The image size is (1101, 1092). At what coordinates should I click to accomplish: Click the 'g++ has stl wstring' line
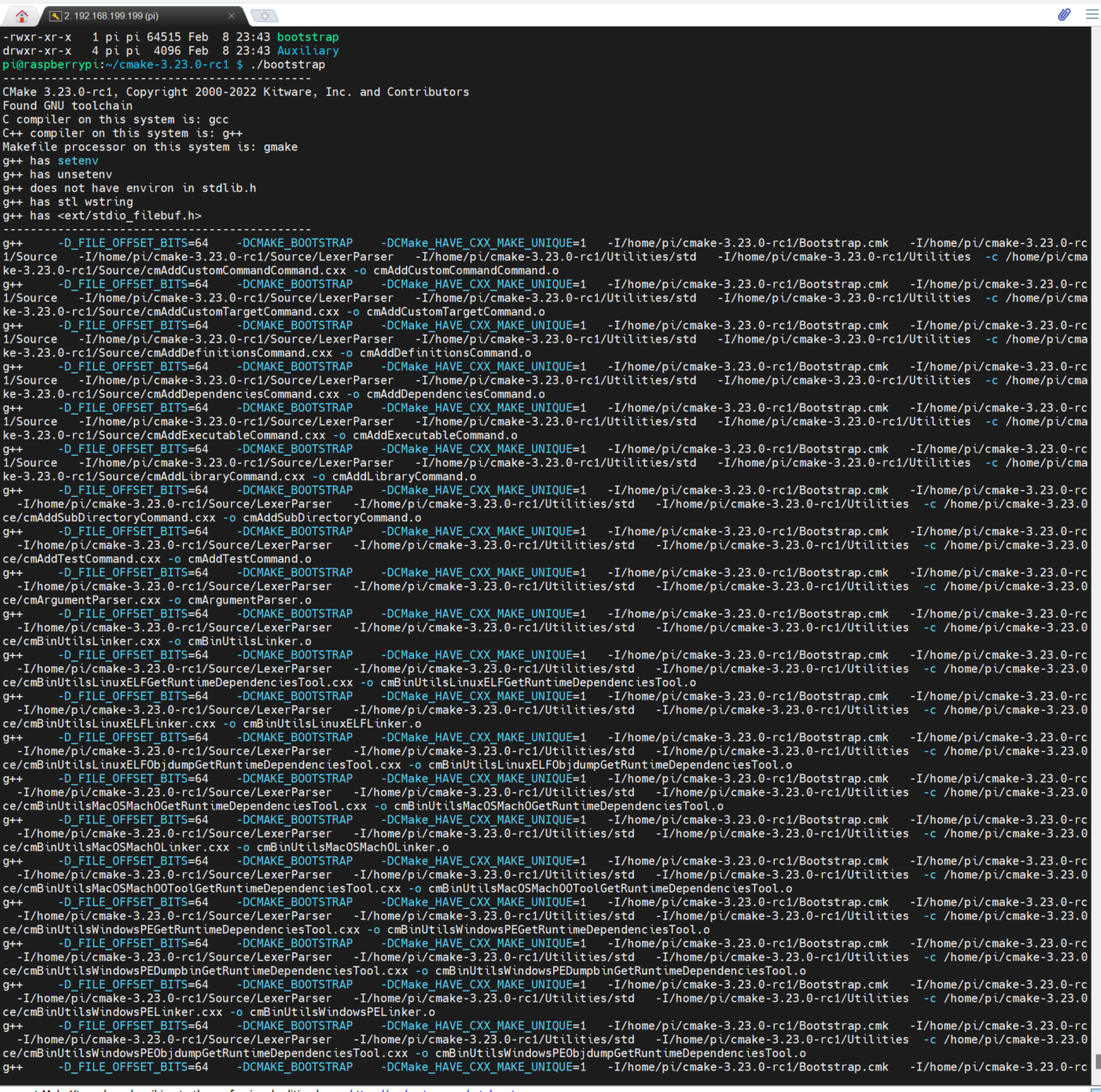coord(68,202)
